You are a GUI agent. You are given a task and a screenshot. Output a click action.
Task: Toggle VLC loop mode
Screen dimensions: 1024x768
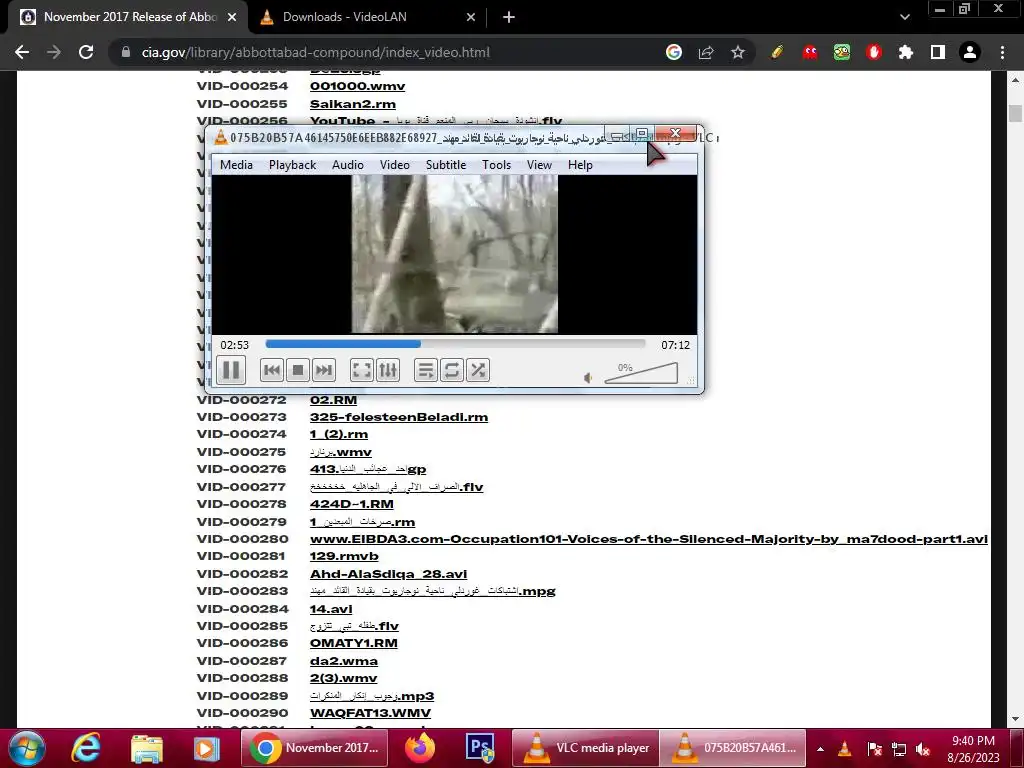pos(451,370)
